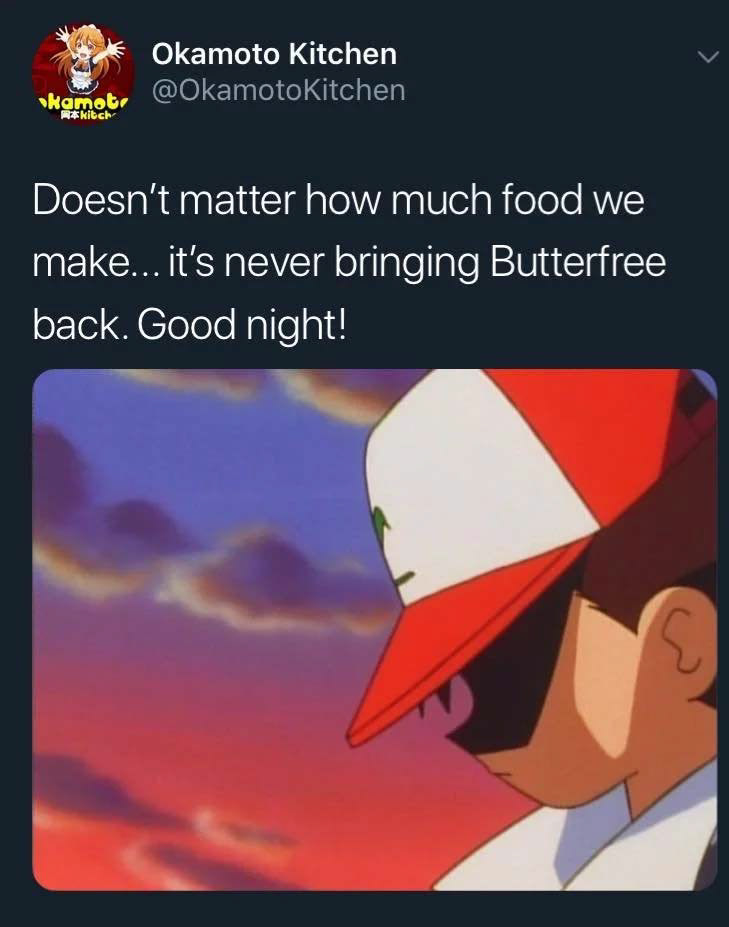The image size is (729, 927).
Task: Open the Okamoto Kitchen profile avatar
Action: [x=83, y=73]
